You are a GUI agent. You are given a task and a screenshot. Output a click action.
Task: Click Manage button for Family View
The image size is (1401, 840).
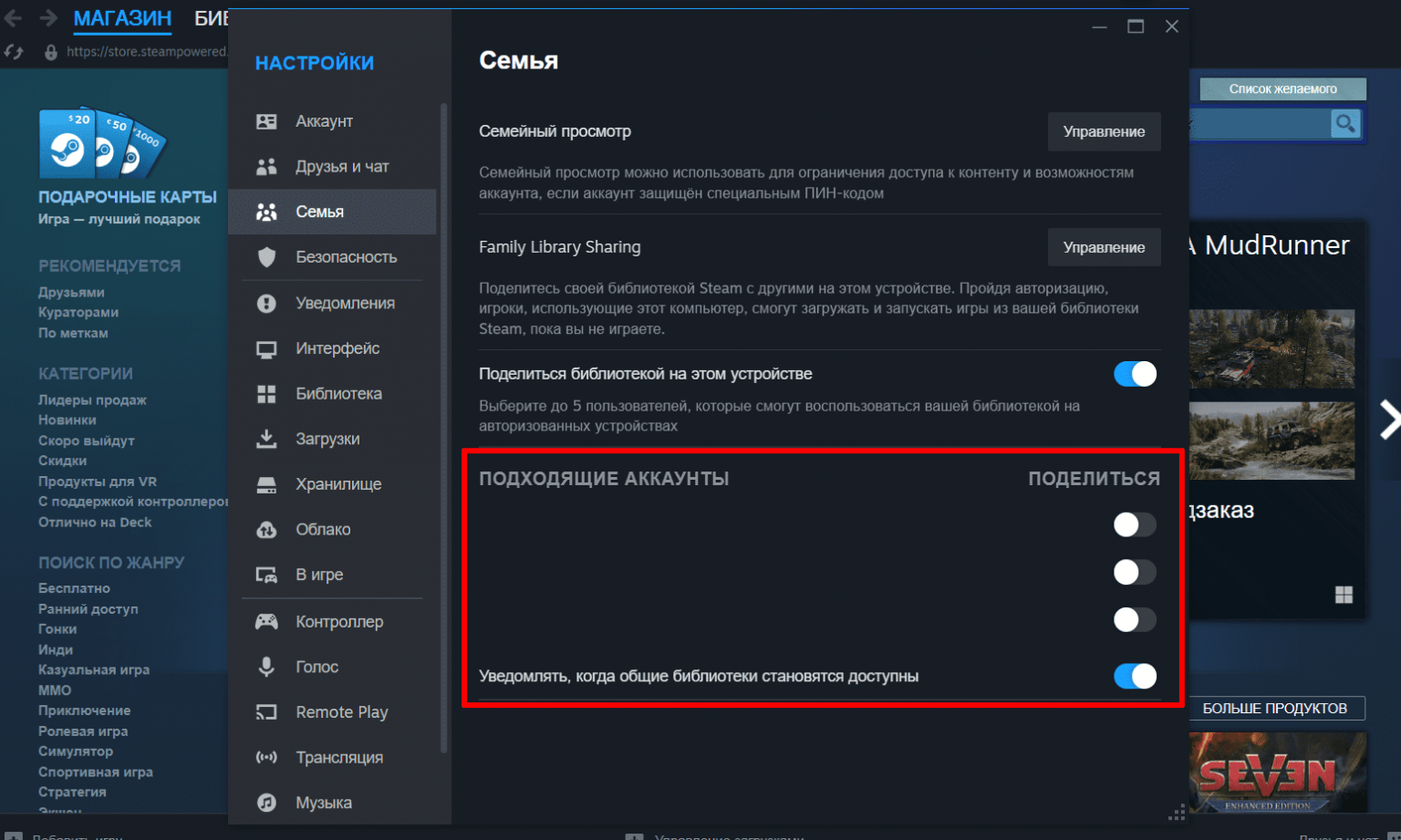coord(1104,131)
